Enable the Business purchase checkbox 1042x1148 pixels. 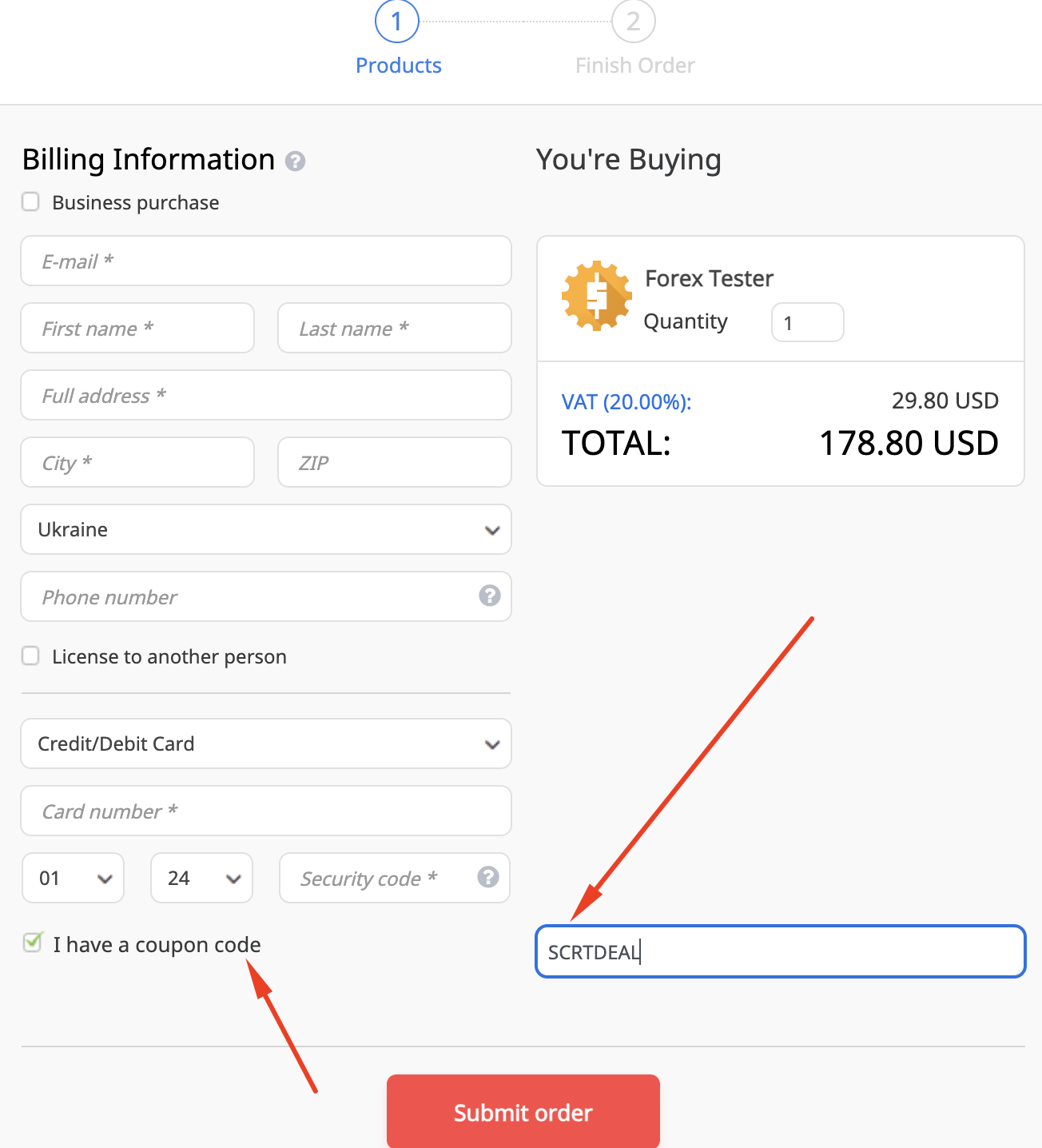click(31, 201)
